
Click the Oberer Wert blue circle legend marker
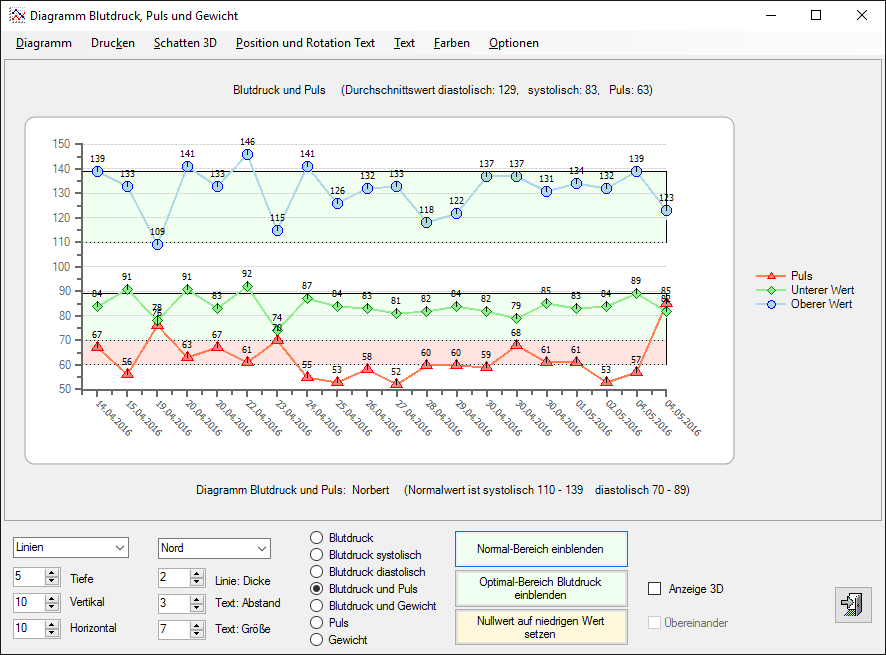click(x=770, y=304)
